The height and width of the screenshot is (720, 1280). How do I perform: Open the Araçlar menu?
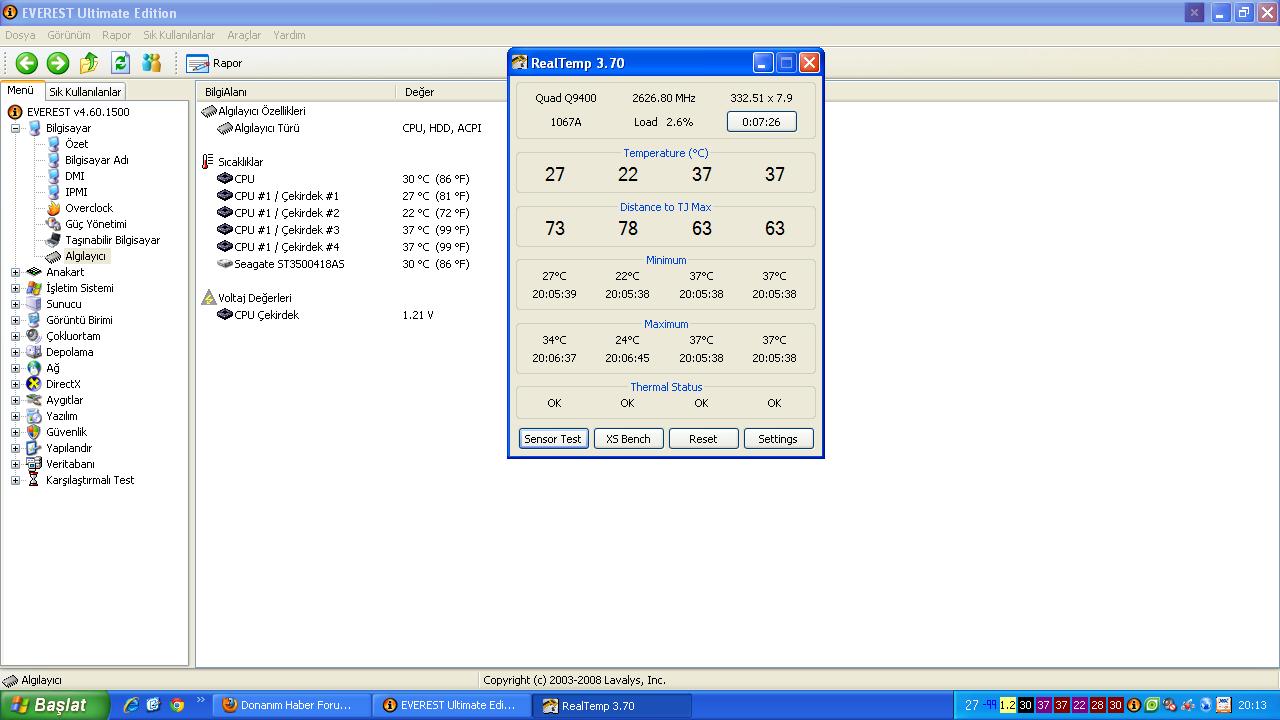(x=244, y=35)
